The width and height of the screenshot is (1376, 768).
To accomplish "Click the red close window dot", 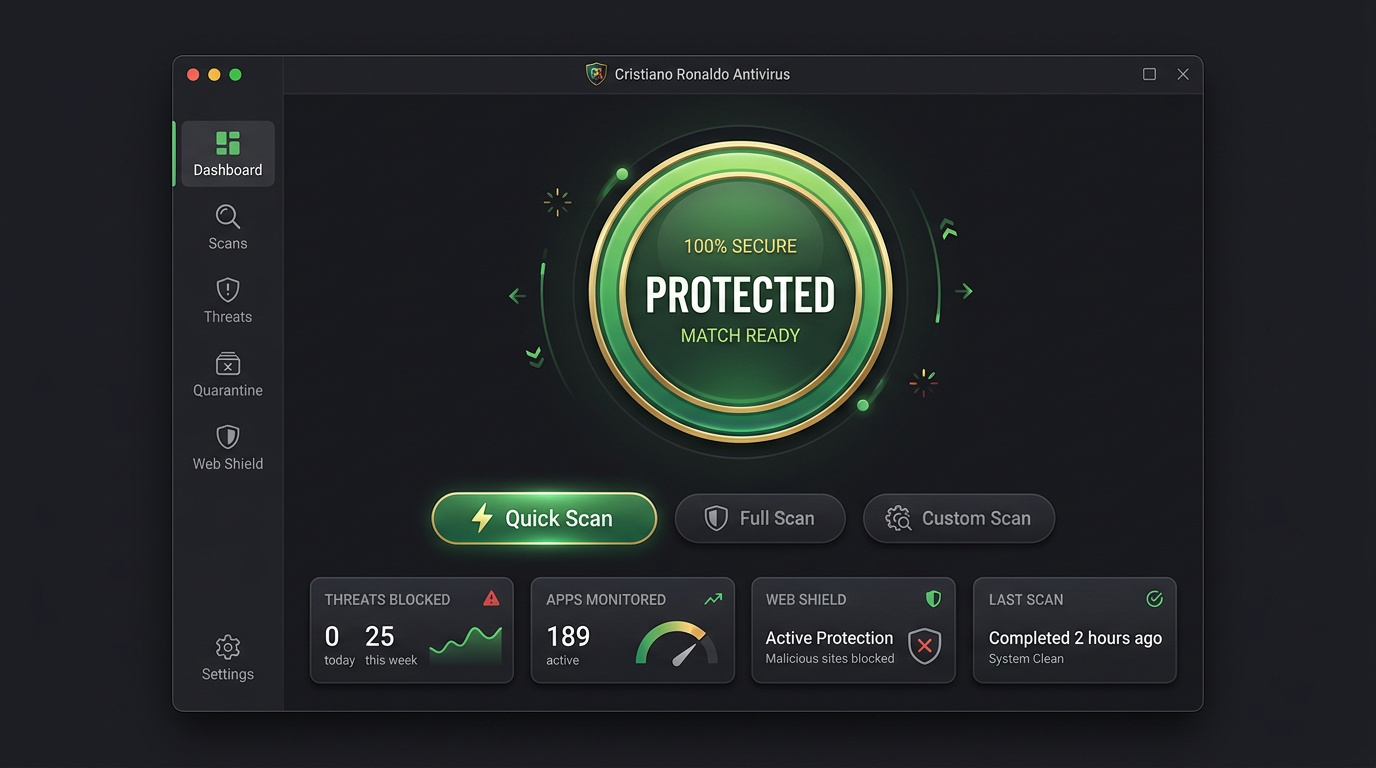I will point(193,75).
